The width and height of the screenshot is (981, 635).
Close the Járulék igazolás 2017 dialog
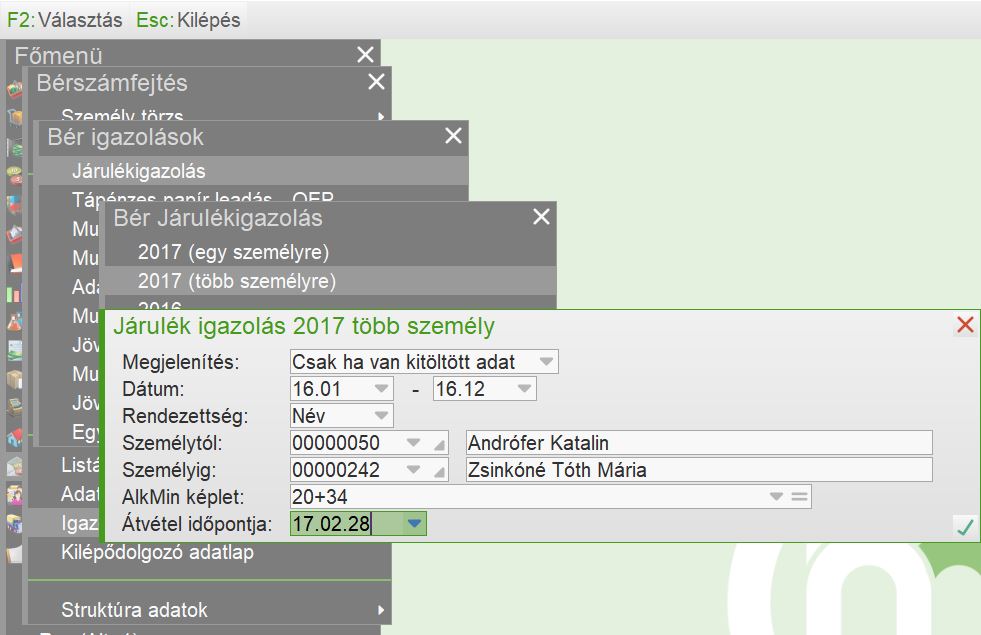[965, 324]
